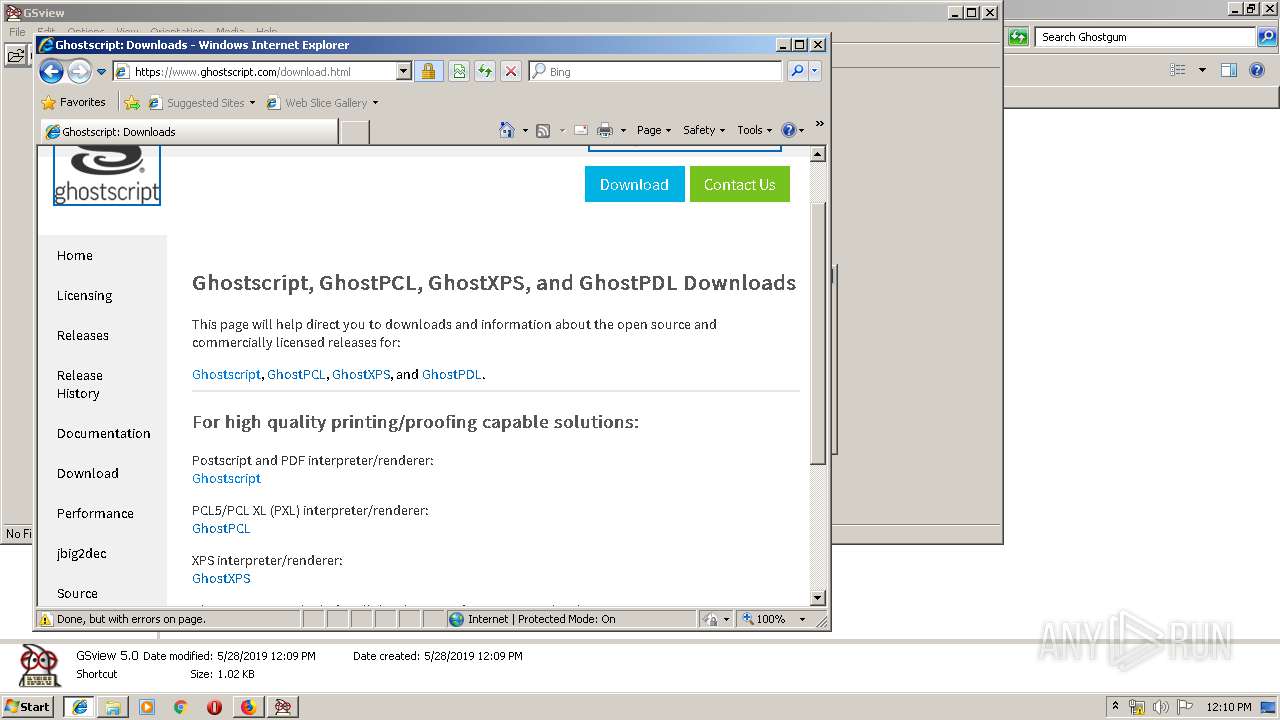1280x720 pixels.
Task: Click Explorer preview pane toggle icon
Action: (1229, 70)
